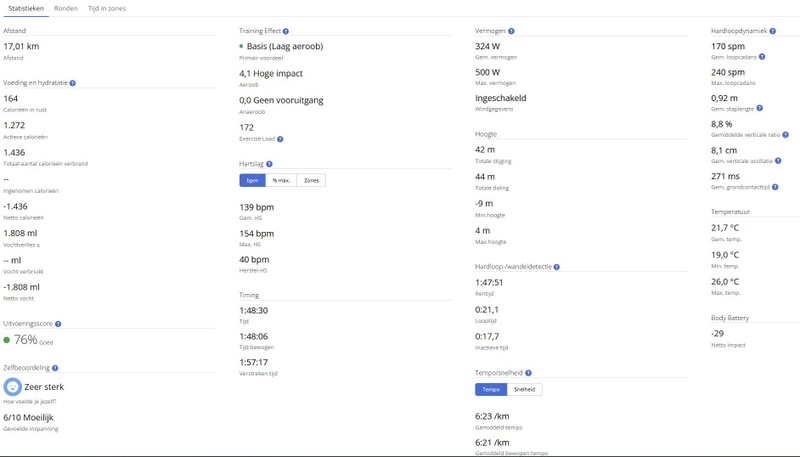Show help for Hartslag section

point(269,162)
